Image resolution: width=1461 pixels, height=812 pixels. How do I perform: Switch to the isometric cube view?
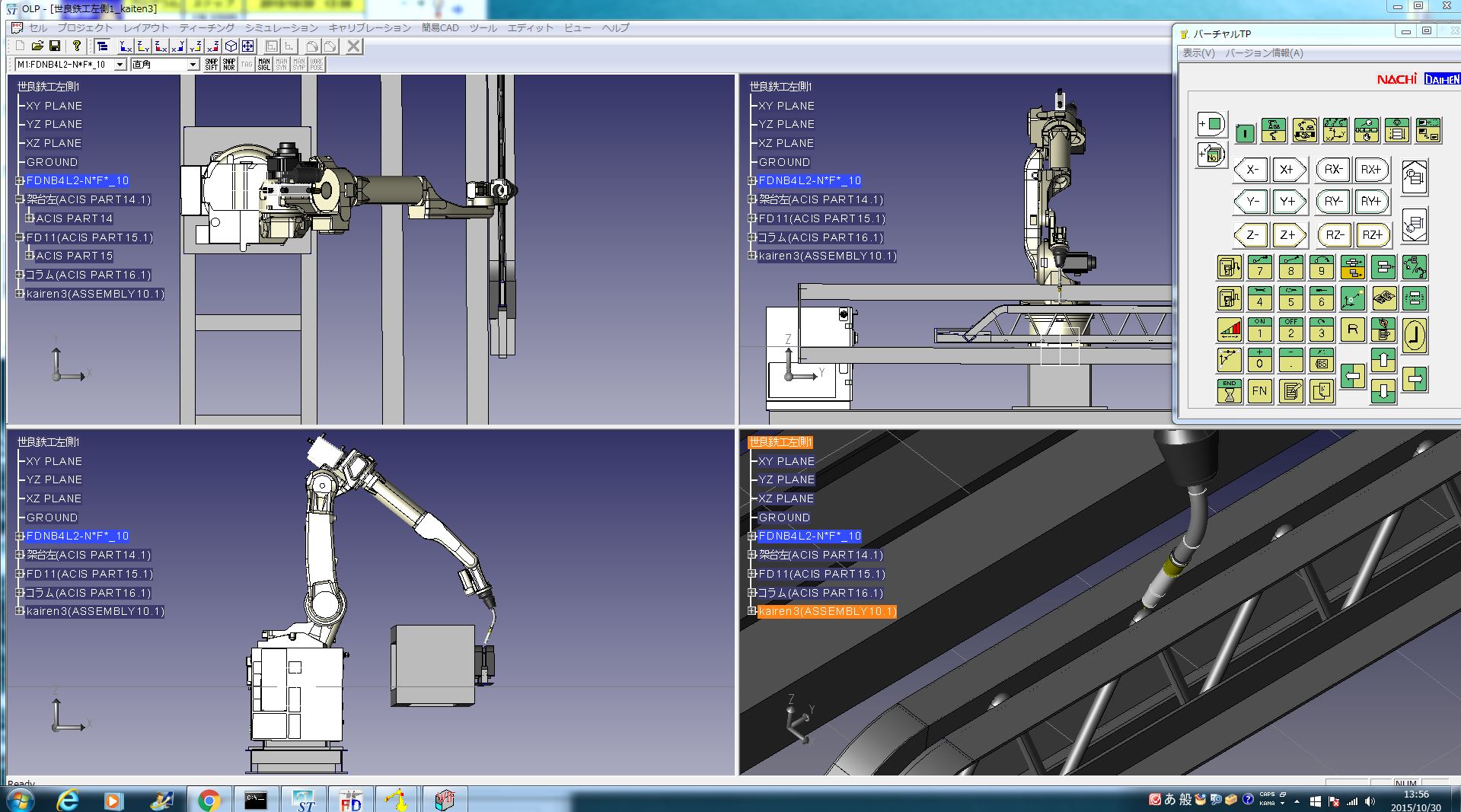click(x=231, y=46)
